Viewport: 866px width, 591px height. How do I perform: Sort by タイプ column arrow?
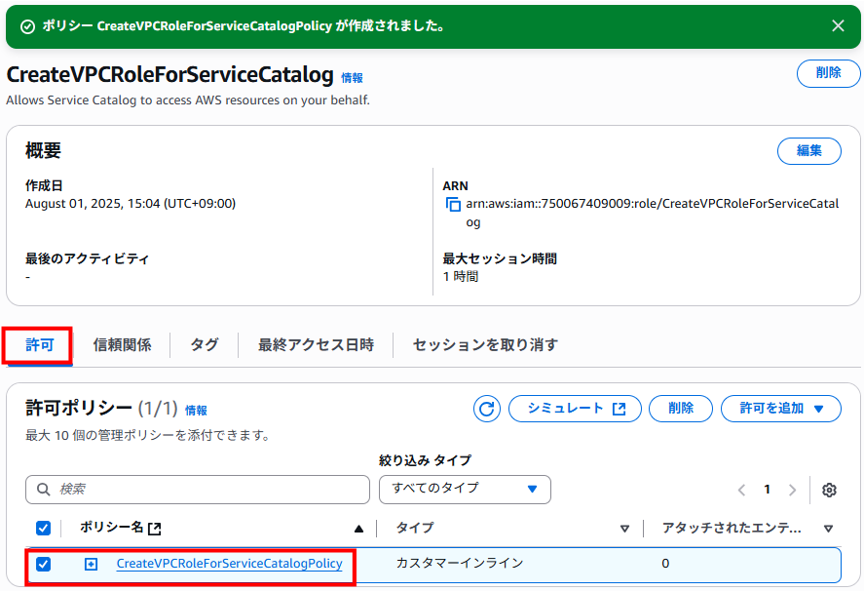625,529
